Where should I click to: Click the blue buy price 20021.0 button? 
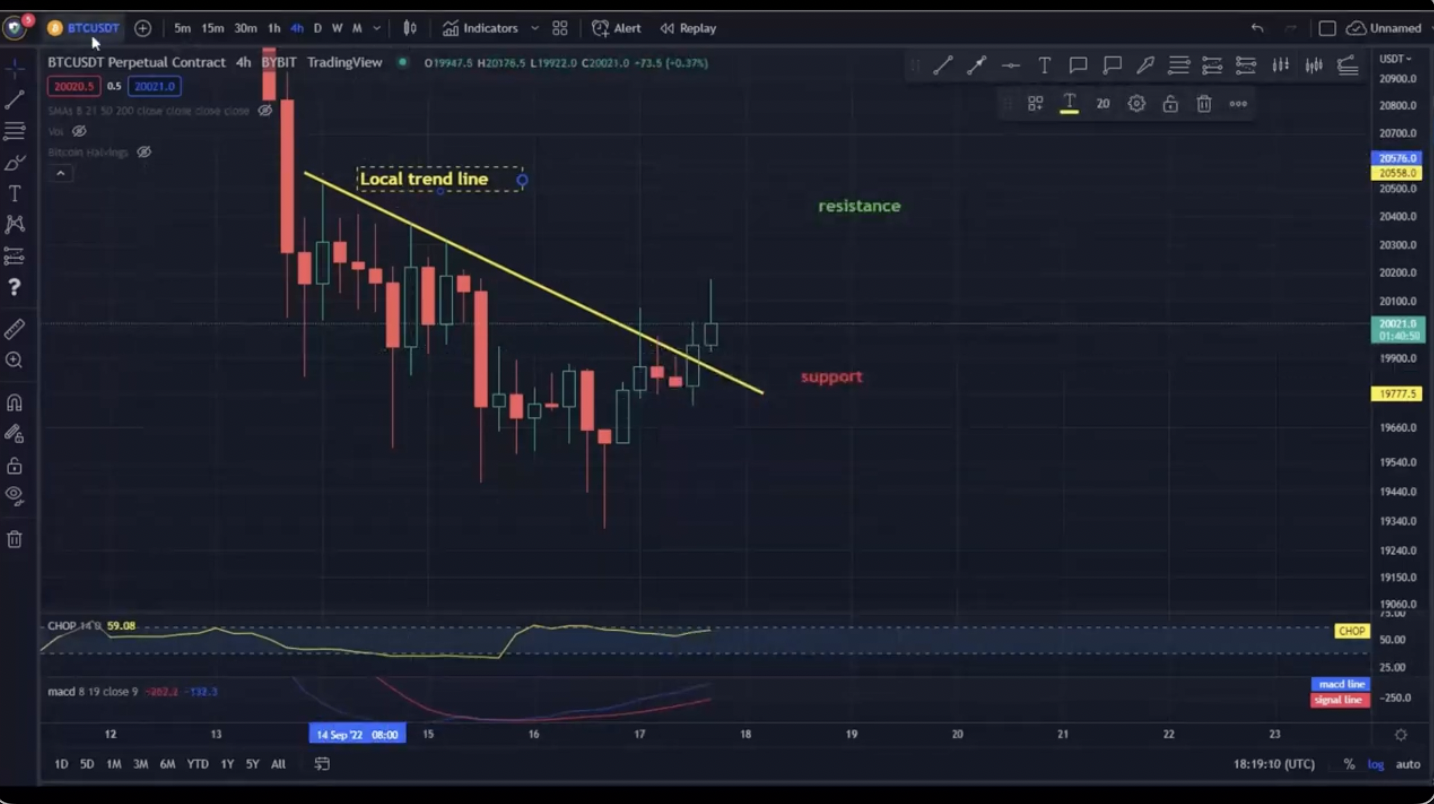(x=154, y=86)
